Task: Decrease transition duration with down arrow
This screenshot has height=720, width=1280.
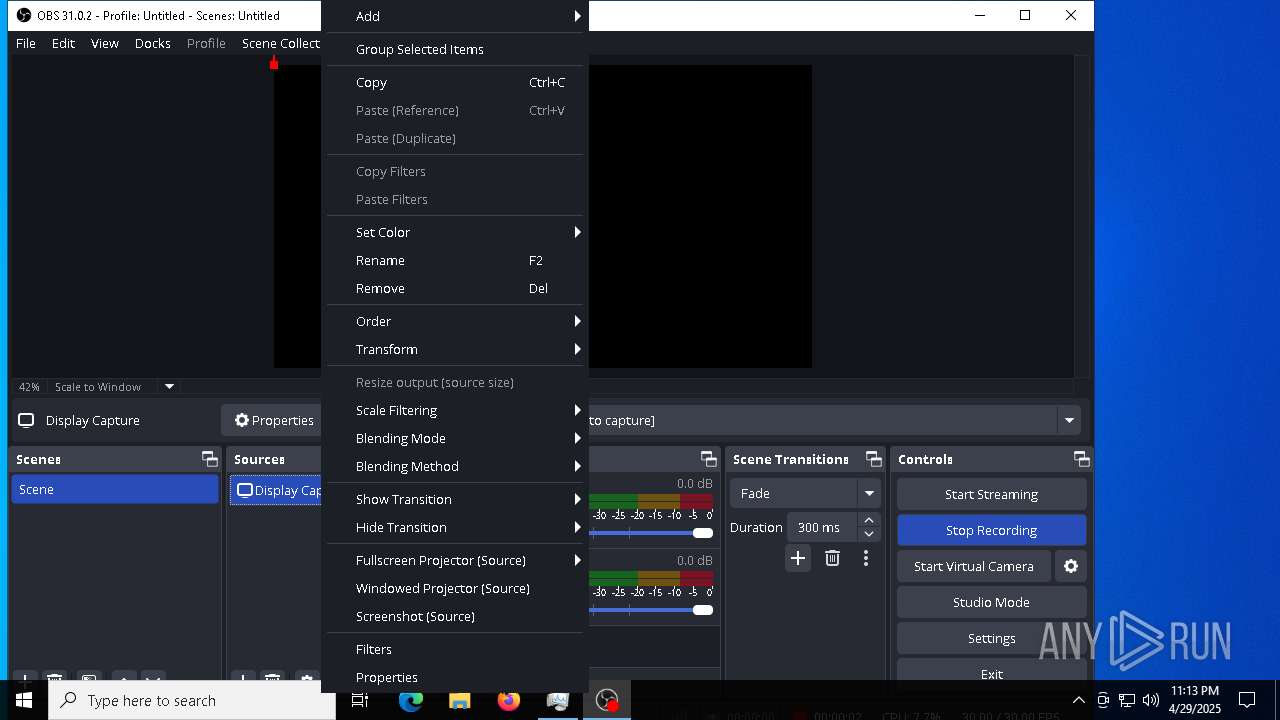Action: tap(869, 535)
